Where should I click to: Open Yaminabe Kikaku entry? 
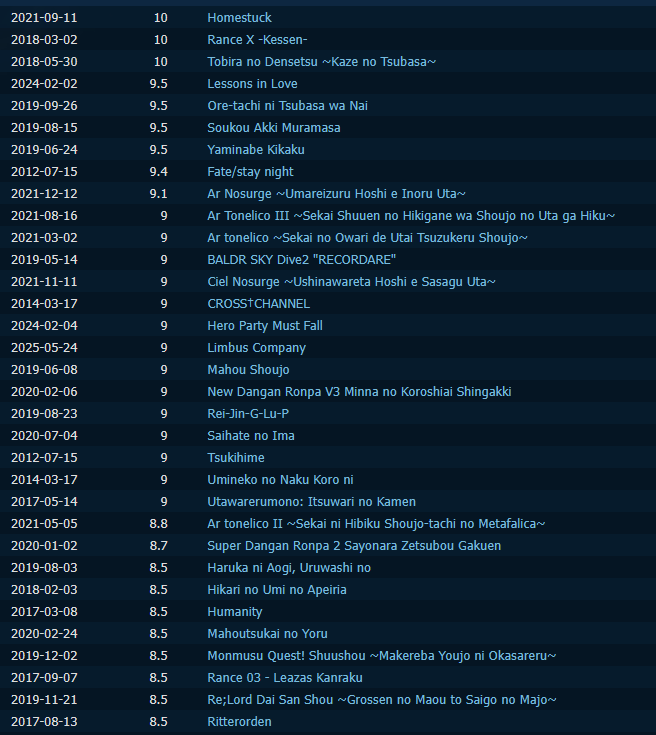[256, 150]
